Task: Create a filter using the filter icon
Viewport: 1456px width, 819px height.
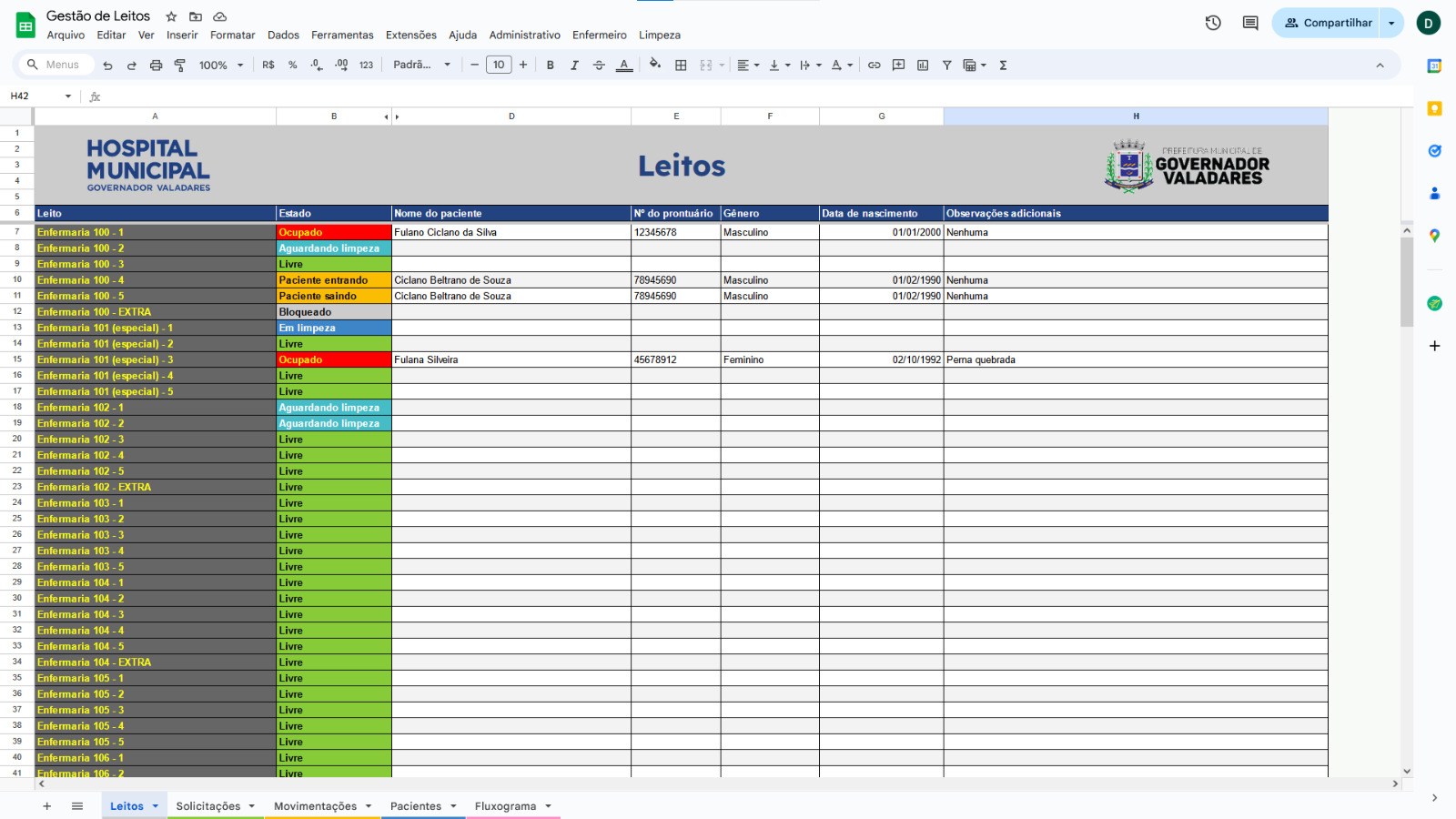Action: pyautogui.click(x=947, y=65)
